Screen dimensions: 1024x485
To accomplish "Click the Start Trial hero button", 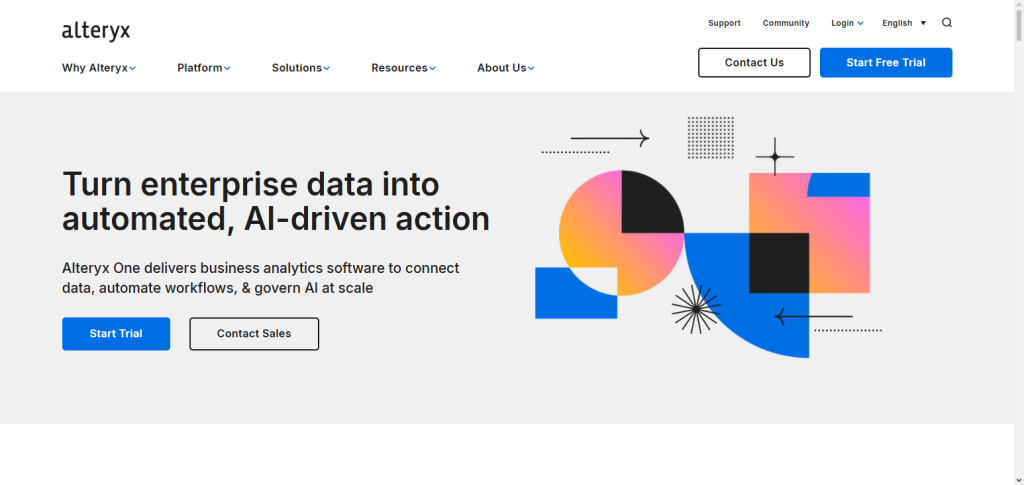I will point(116,334).
